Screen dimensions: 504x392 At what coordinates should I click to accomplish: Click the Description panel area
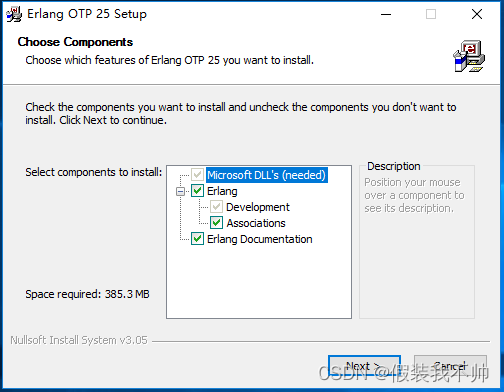click(417, 242)
